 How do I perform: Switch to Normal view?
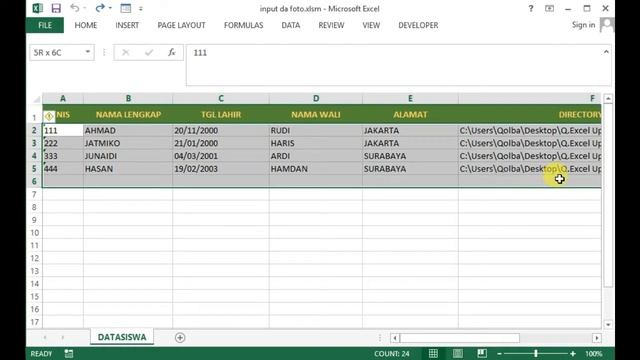pyautogui.click(x=433, y=353)
